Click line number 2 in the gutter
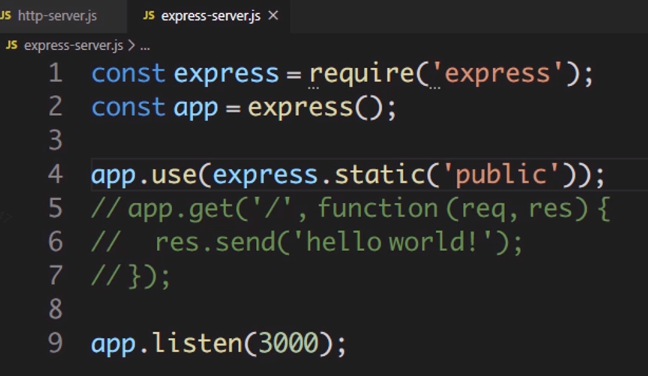 (55, 107)
